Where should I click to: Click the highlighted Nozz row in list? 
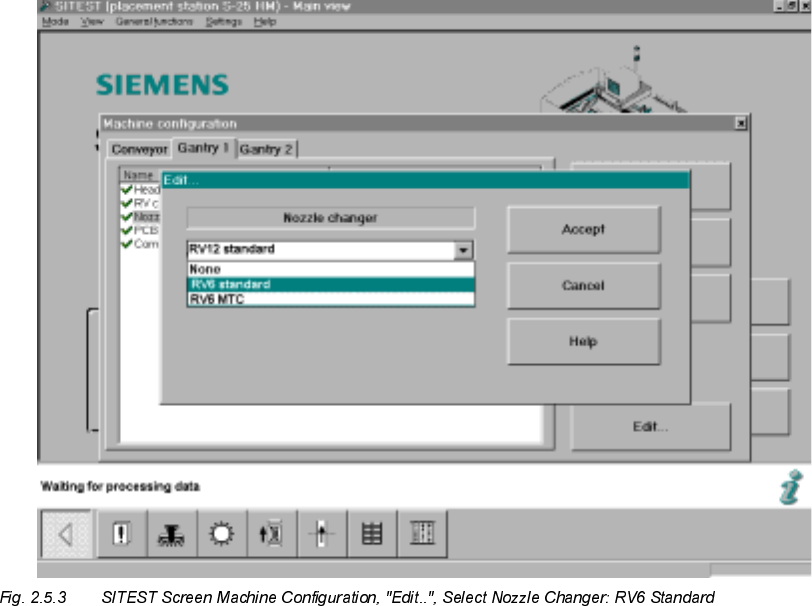point(140,217)
